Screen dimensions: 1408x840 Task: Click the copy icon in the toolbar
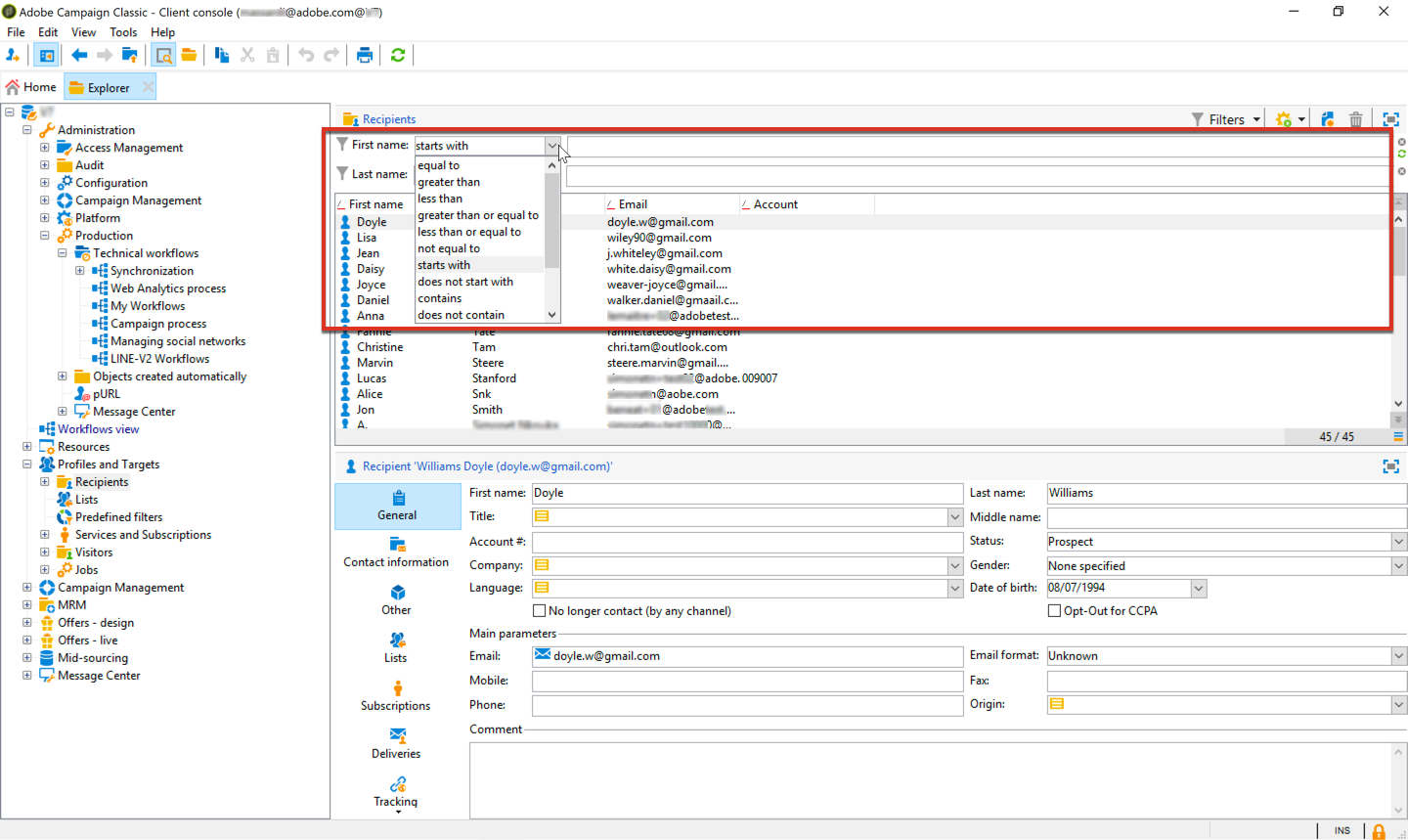point(222,55)
